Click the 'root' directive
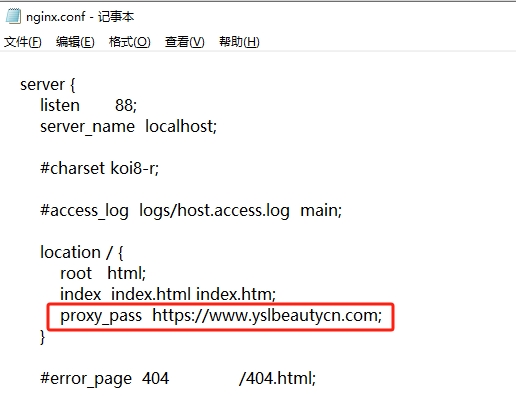Viewport: 516px width, 396px height. pos(76,274)
